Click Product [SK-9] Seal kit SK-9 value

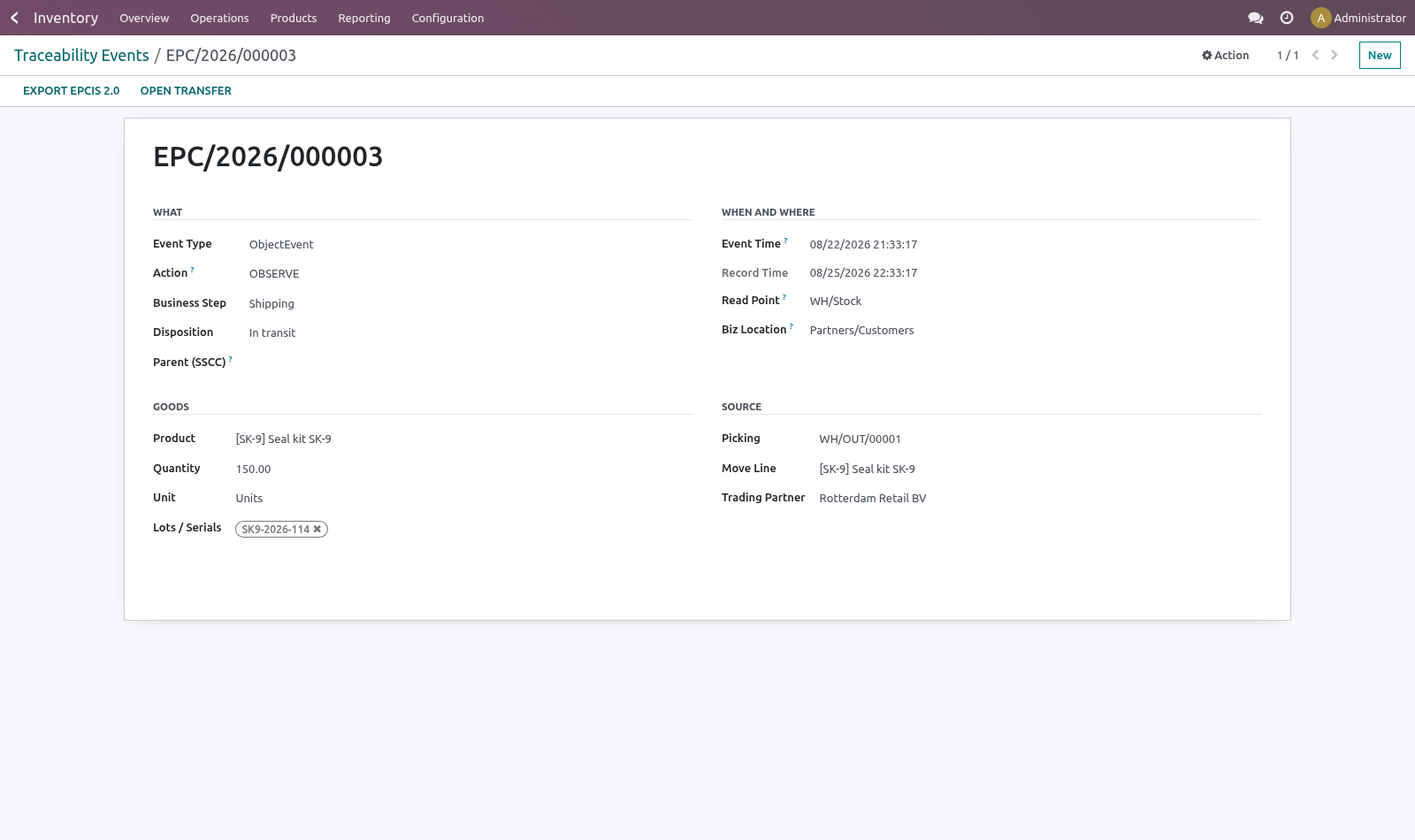pyautogui.click(x=283, y=439)
